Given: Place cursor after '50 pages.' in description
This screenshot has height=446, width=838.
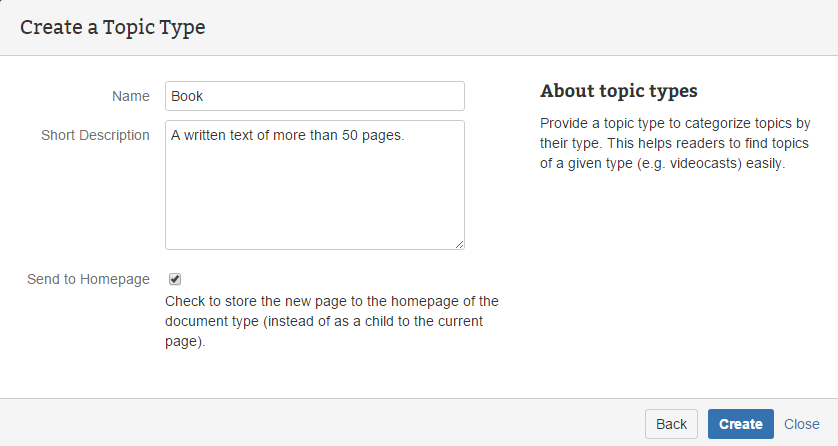Looking at the screenshot, I should tap(406, 135).
